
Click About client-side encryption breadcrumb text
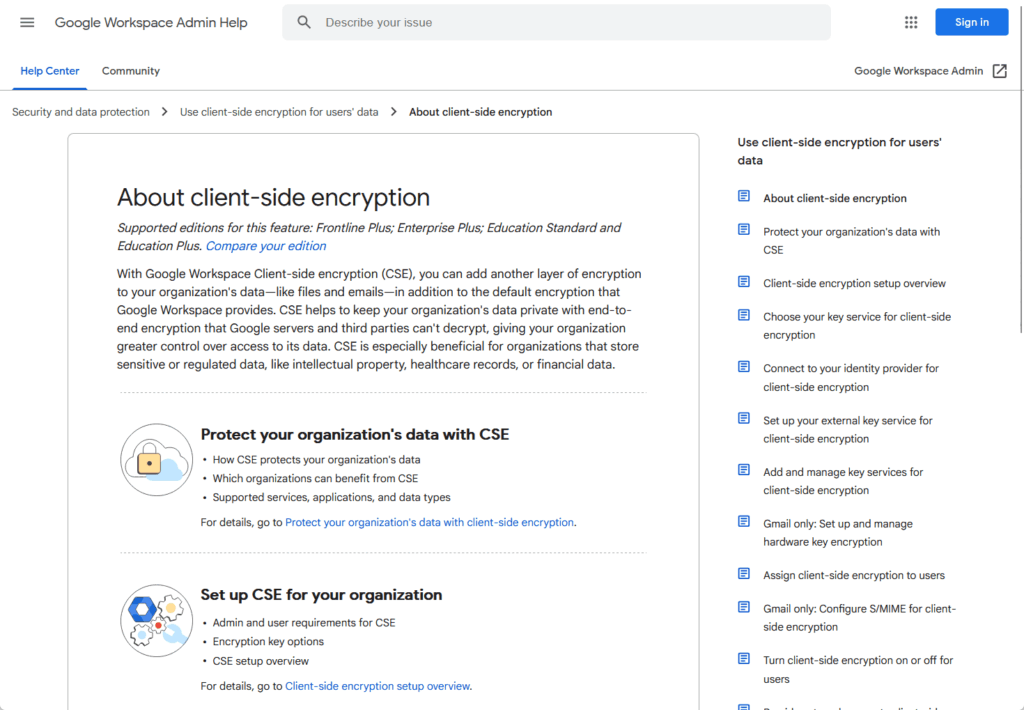coord(481,112)
